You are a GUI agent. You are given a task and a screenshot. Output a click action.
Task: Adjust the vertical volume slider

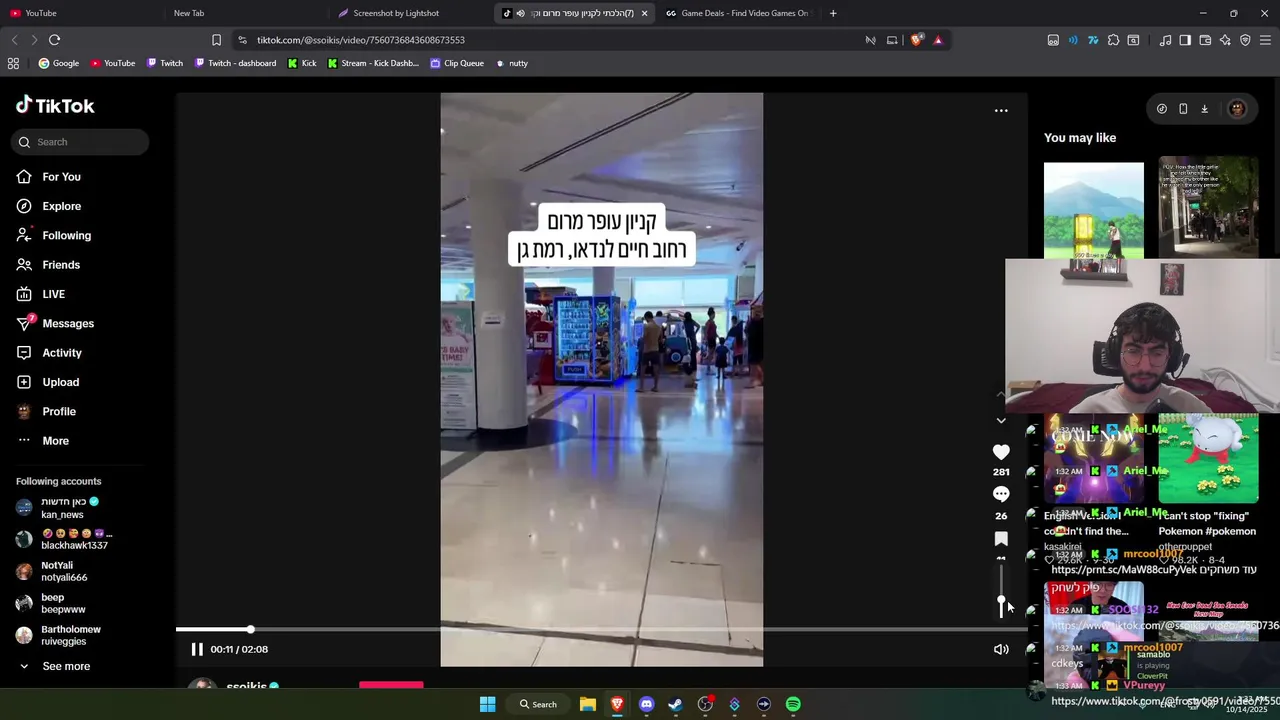click(x=1001, y=590)
